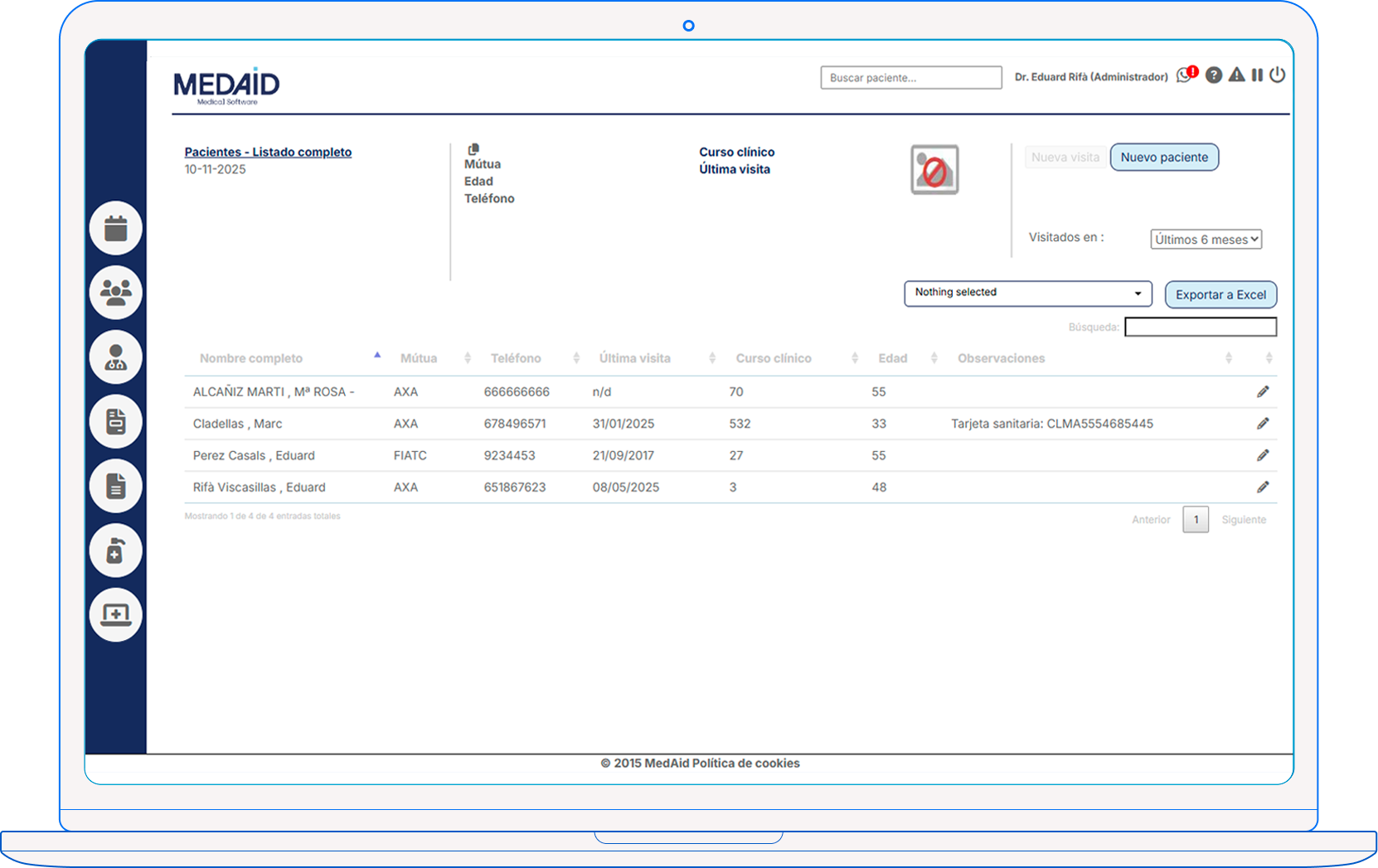Go to Anterior page
The height and width of the screenshot is (868, 1378).
(1151, 520)
